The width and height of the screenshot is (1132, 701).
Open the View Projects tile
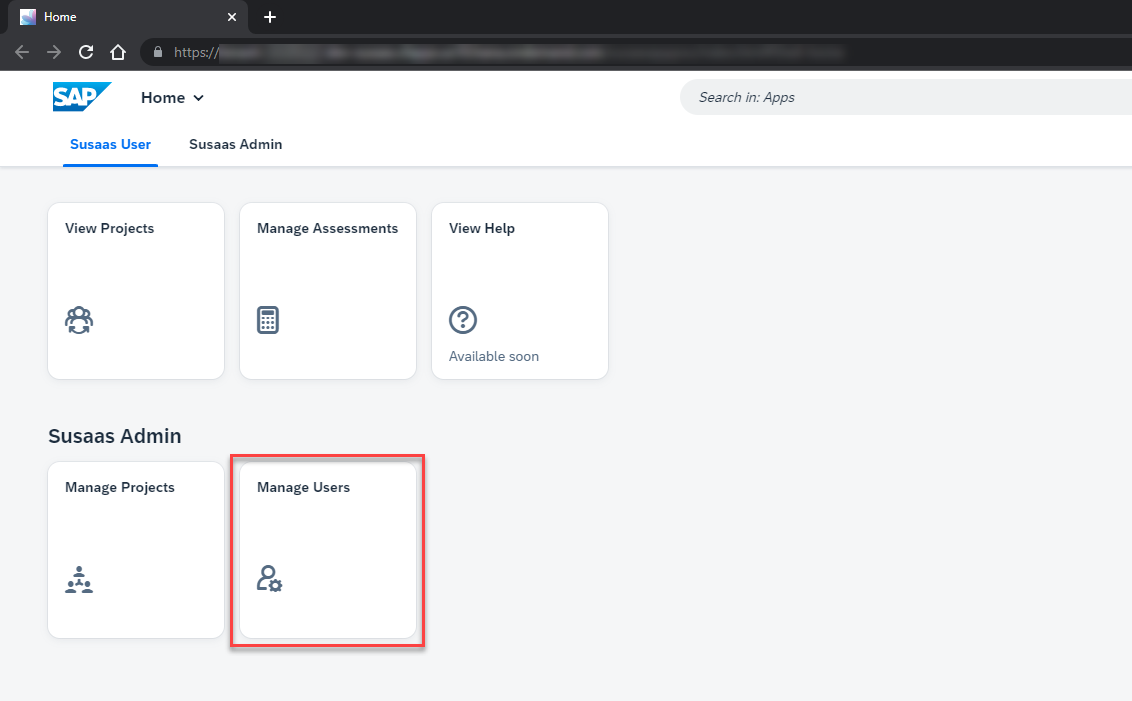click(136, 291)
